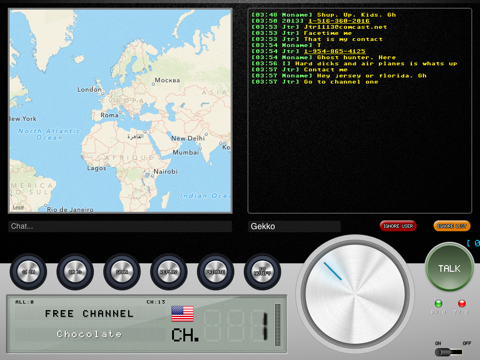Click chat line 'Shup. Up. Kids. Gh'
Viewport: 480px width, 360px height.
356,15
